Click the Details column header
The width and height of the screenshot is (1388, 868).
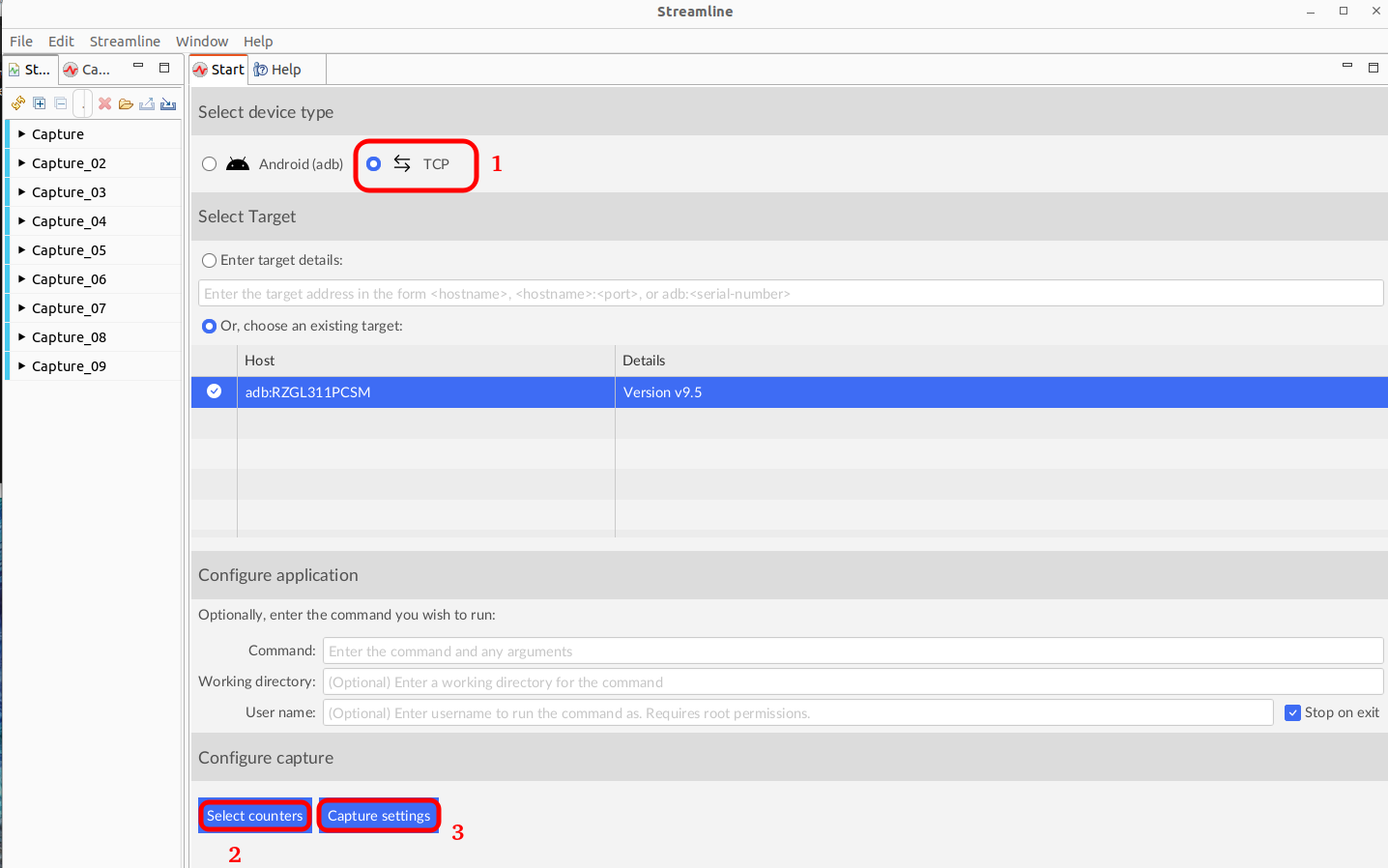[1001, 361]
